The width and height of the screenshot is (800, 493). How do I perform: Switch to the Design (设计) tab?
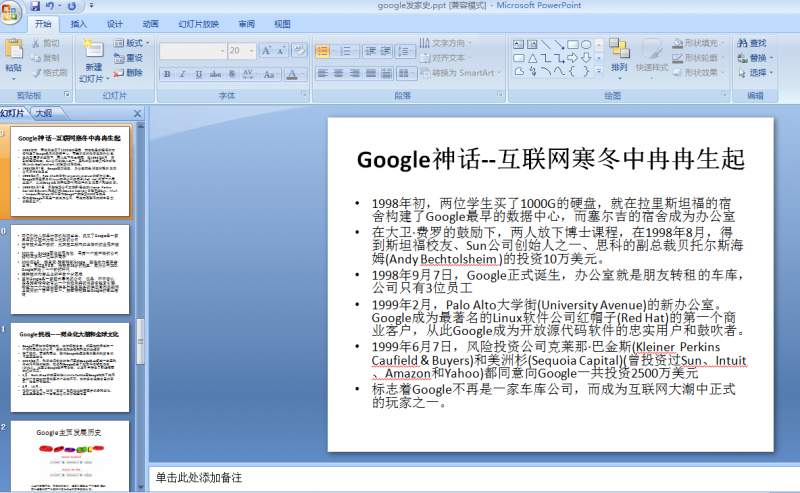(114, 24)
